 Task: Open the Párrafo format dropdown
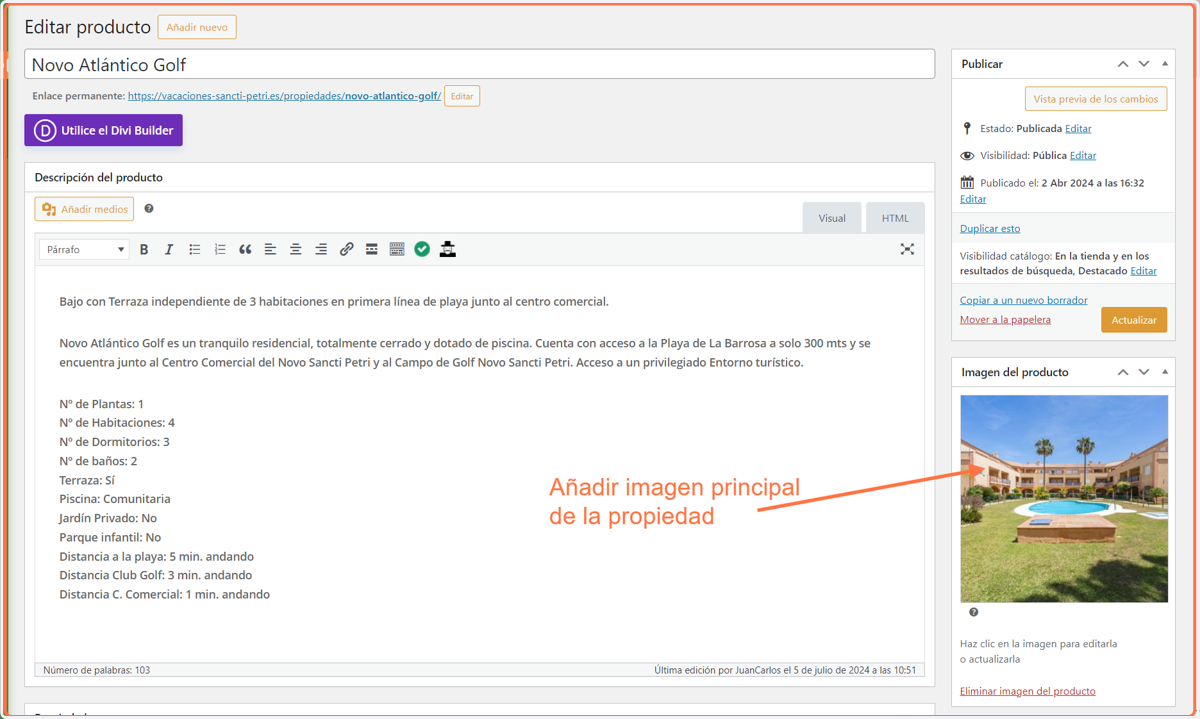coord(84,249)
